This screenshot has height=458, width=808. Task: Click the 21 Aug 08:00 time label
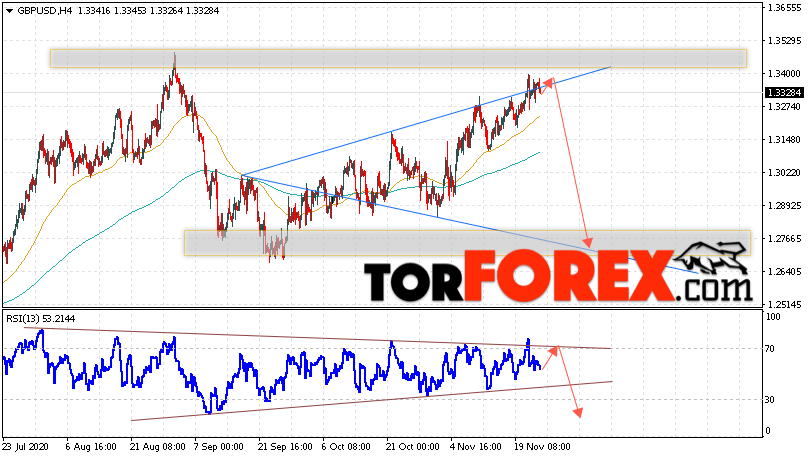coord(157,447)
